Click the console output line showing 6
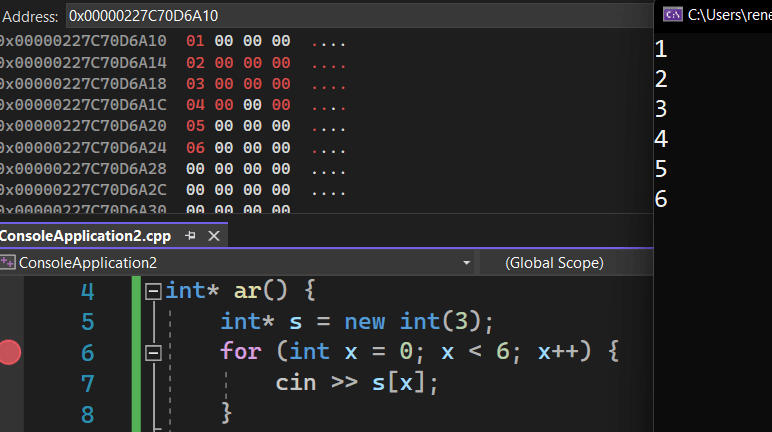Image resolution: width=772 pixels, height=432 pixels. click(x=661, y=199)
